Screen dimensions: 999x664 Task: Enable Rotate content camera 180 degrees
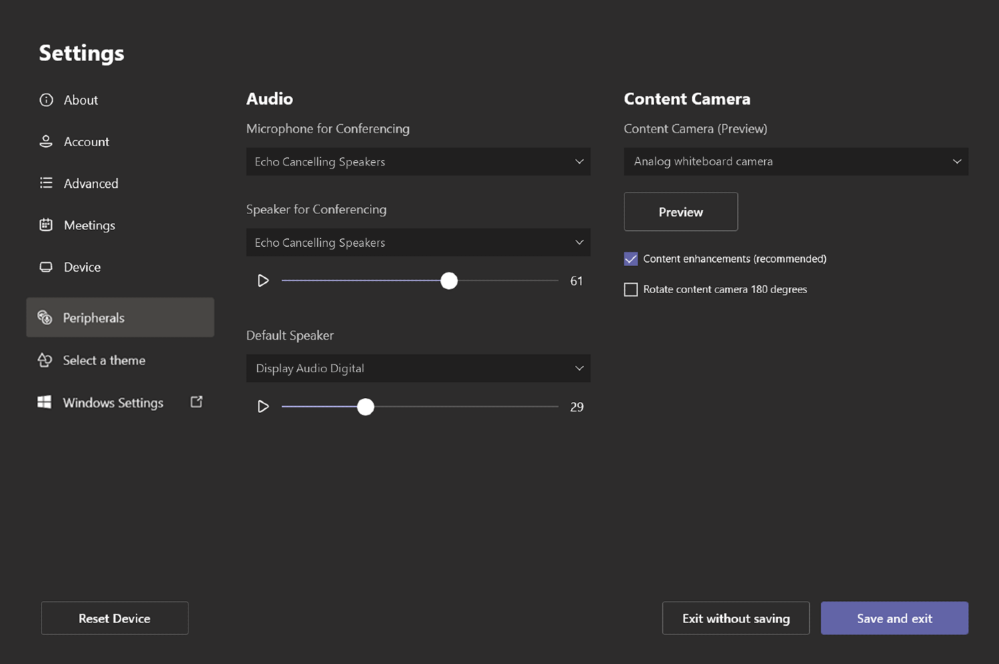coord(631,290)
